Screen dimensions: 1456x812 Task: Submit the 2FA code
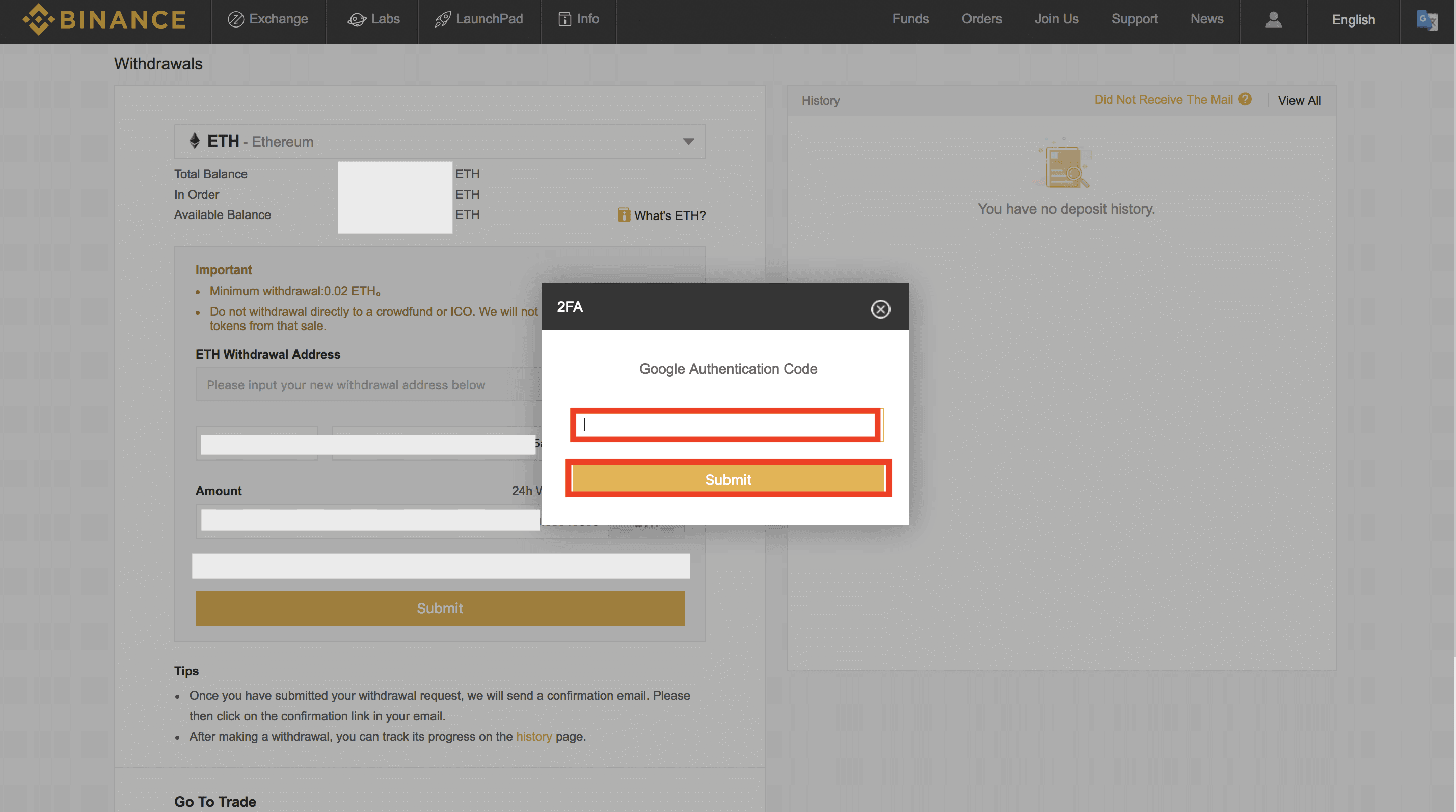tap(727, 479)
